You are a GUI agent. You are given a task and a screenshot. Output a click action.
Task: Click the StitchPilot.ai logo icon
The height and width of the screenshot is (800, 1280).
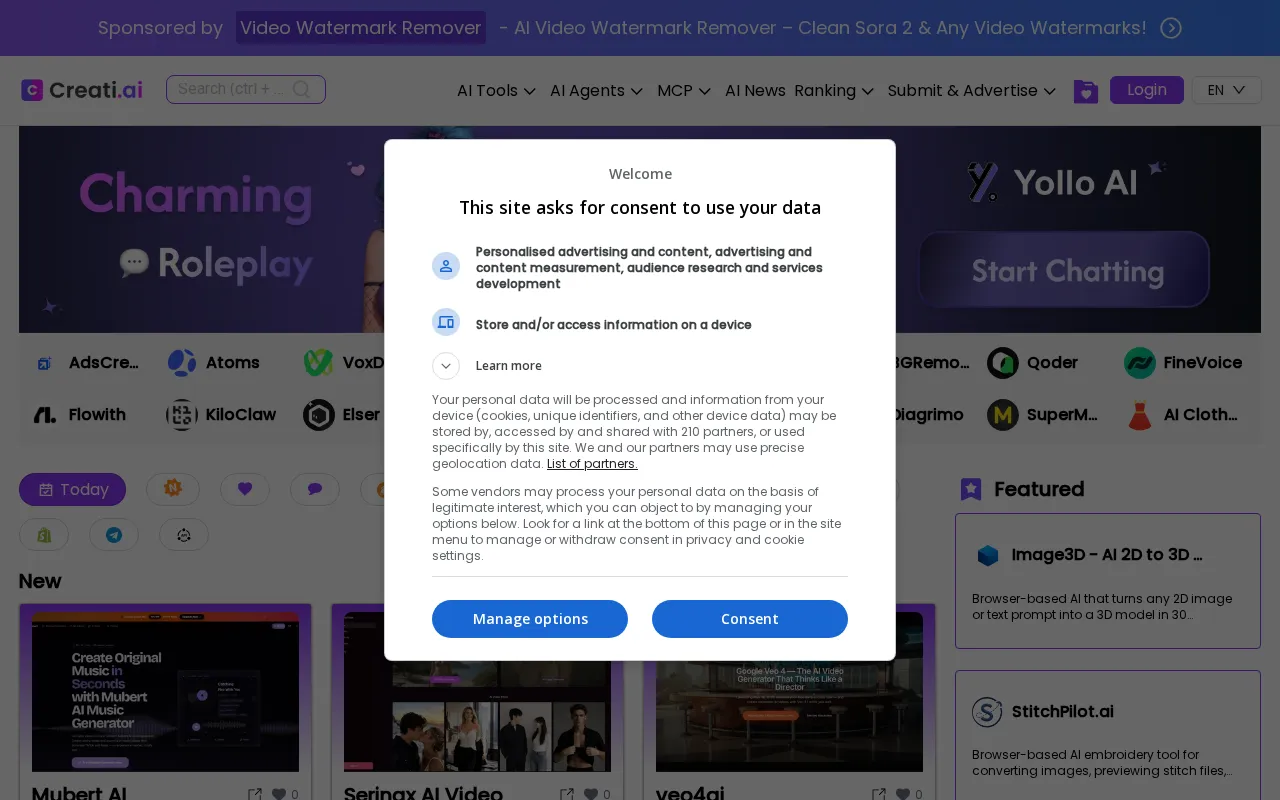click(987, 712)
